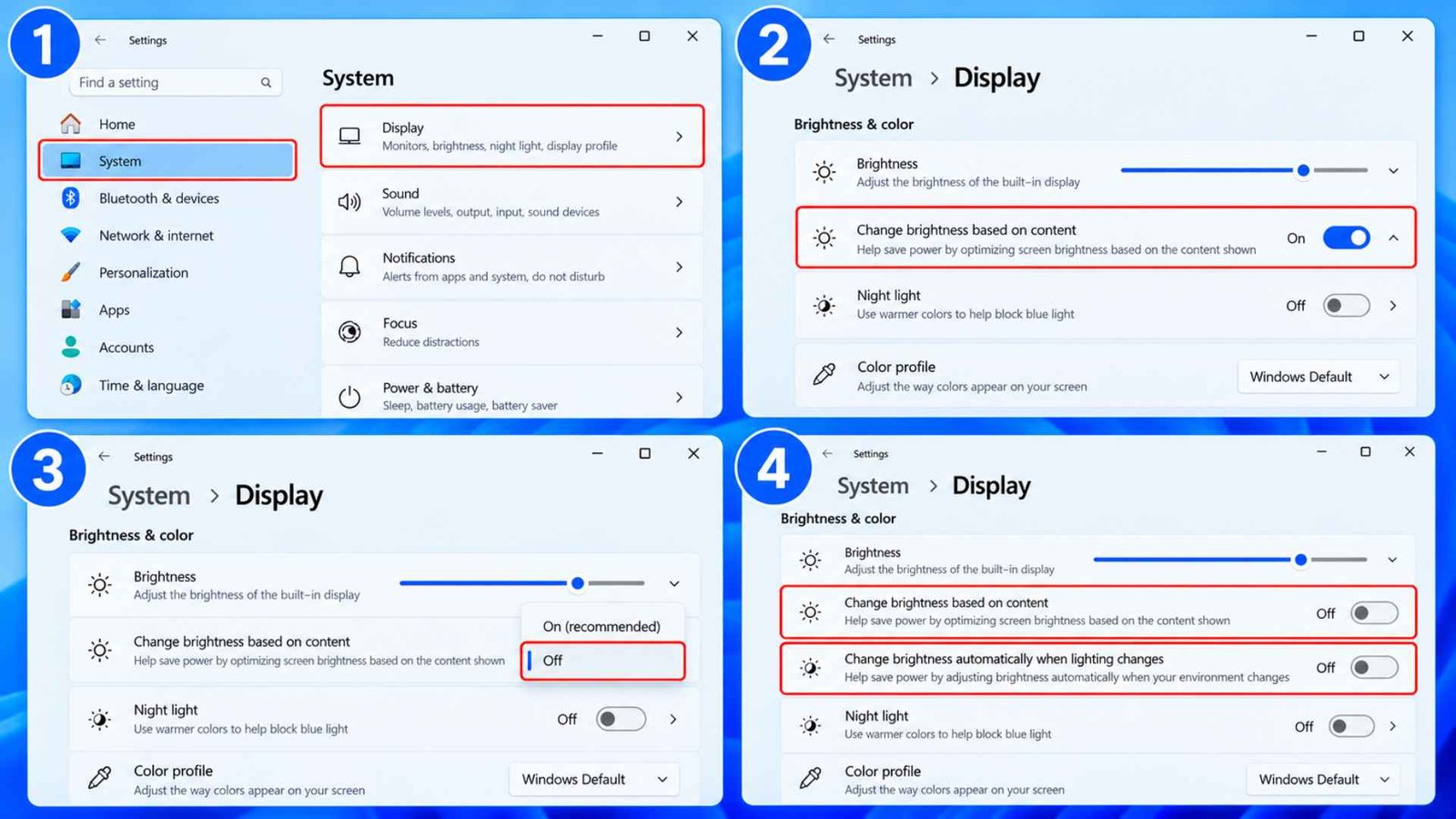Click Night light chevron in window 4
Viewport: 1456px width, 819px height.
(1392, 726)
